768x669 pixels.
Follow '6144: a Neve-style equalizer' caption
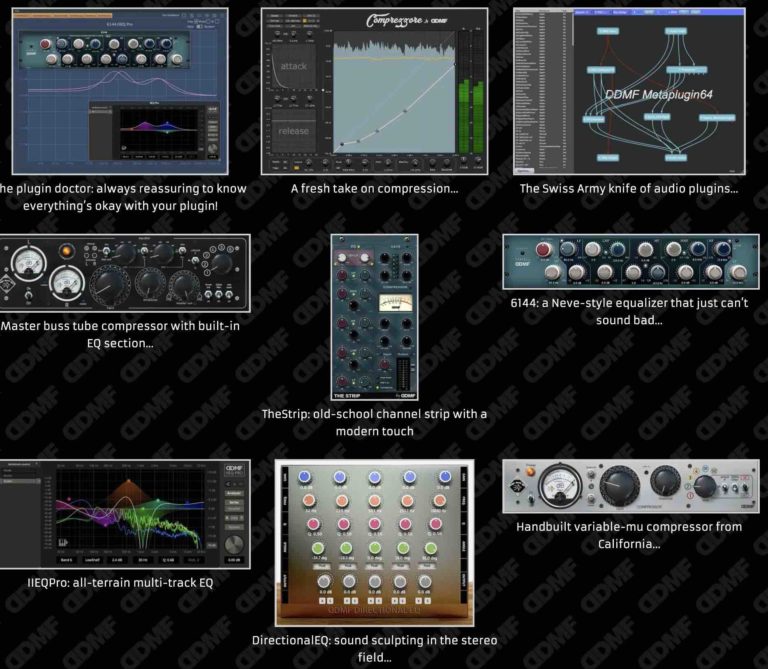pos(629,311)
